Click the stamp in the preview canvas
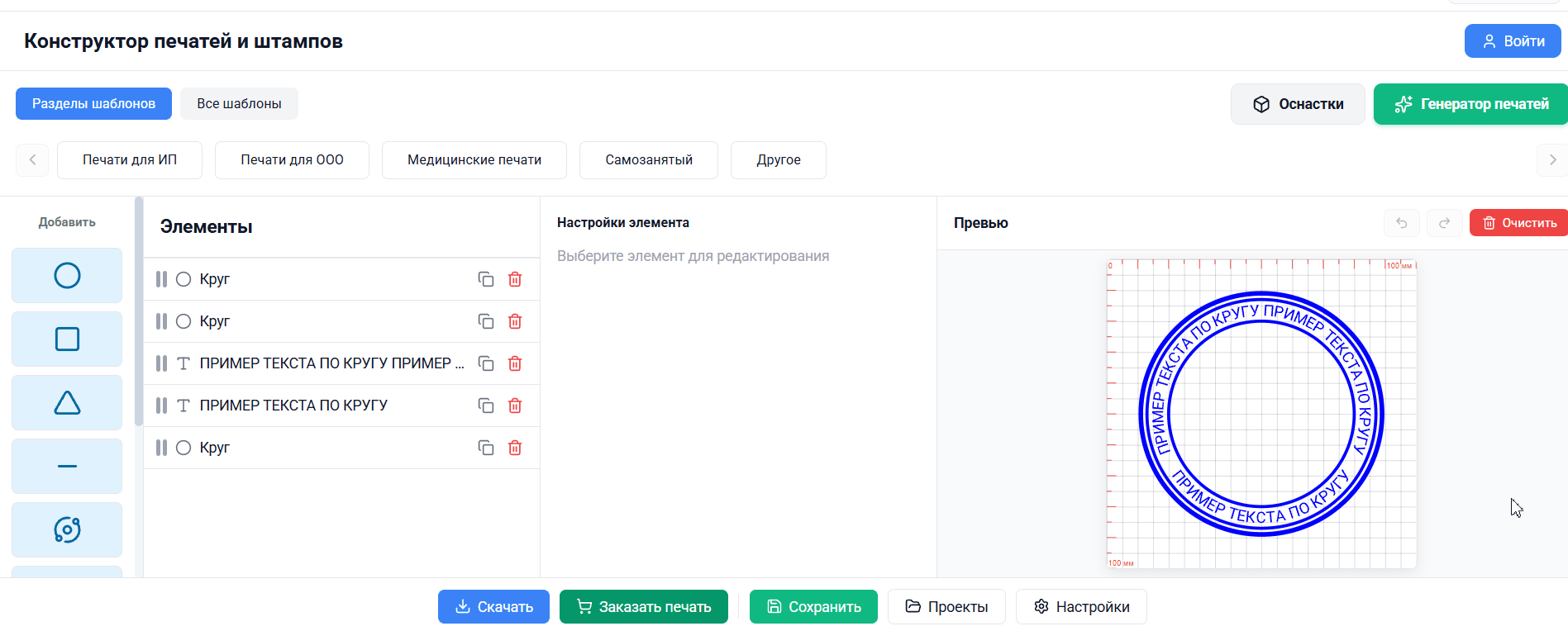 [x=1261, y=414]
